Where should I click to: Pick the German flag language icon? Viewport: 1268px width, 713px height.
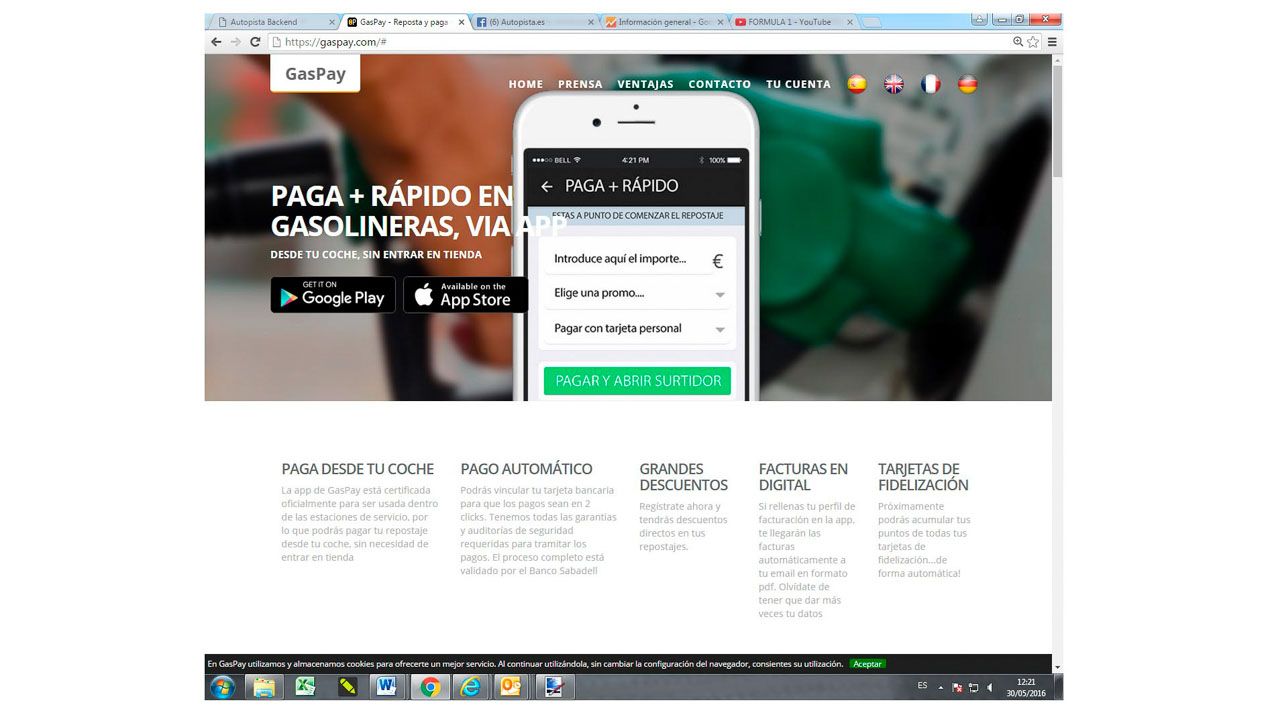(967, 85)
